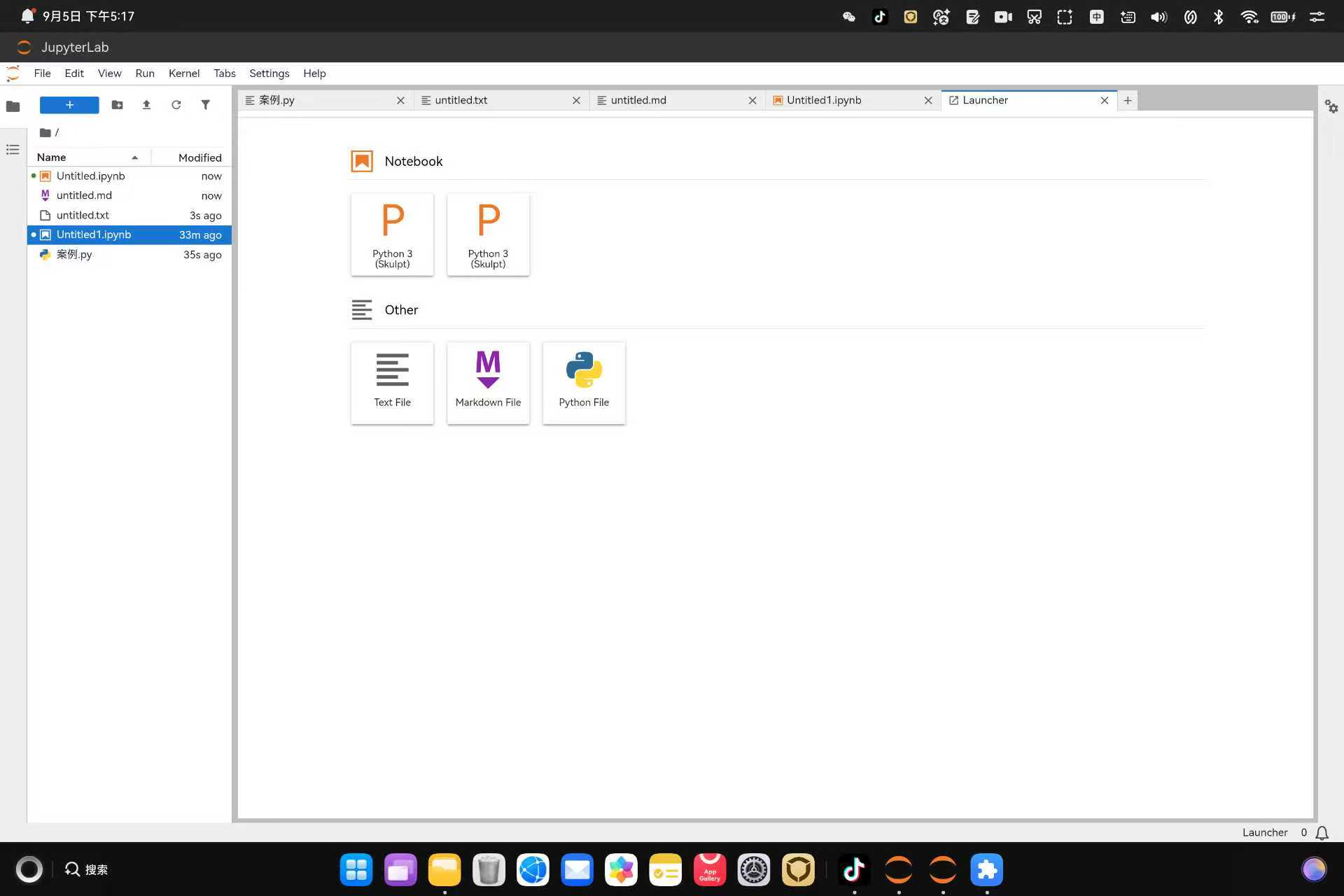Viewport: 1344px width, 896px height.
Task: Open the Tabs menu
Action: [x=225, y=73]
